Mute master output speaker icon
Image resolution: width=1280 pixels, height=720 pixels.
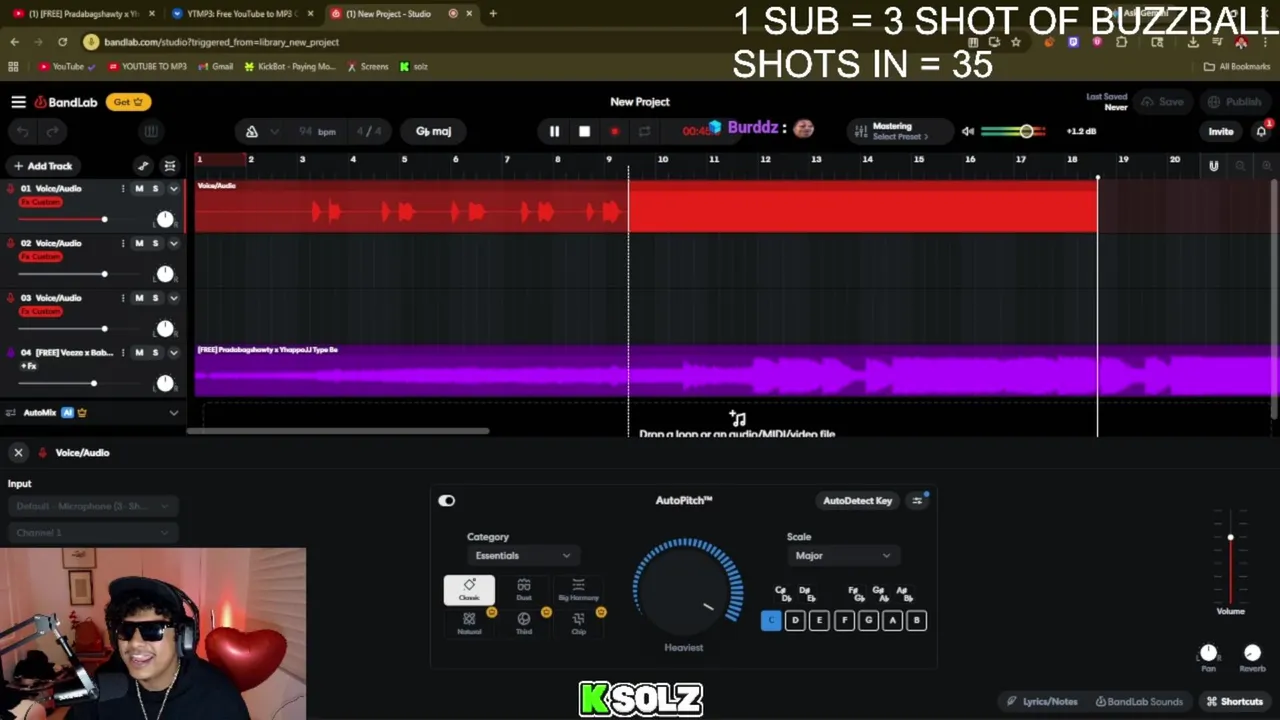pyautogui.click(x=967, y=131)
